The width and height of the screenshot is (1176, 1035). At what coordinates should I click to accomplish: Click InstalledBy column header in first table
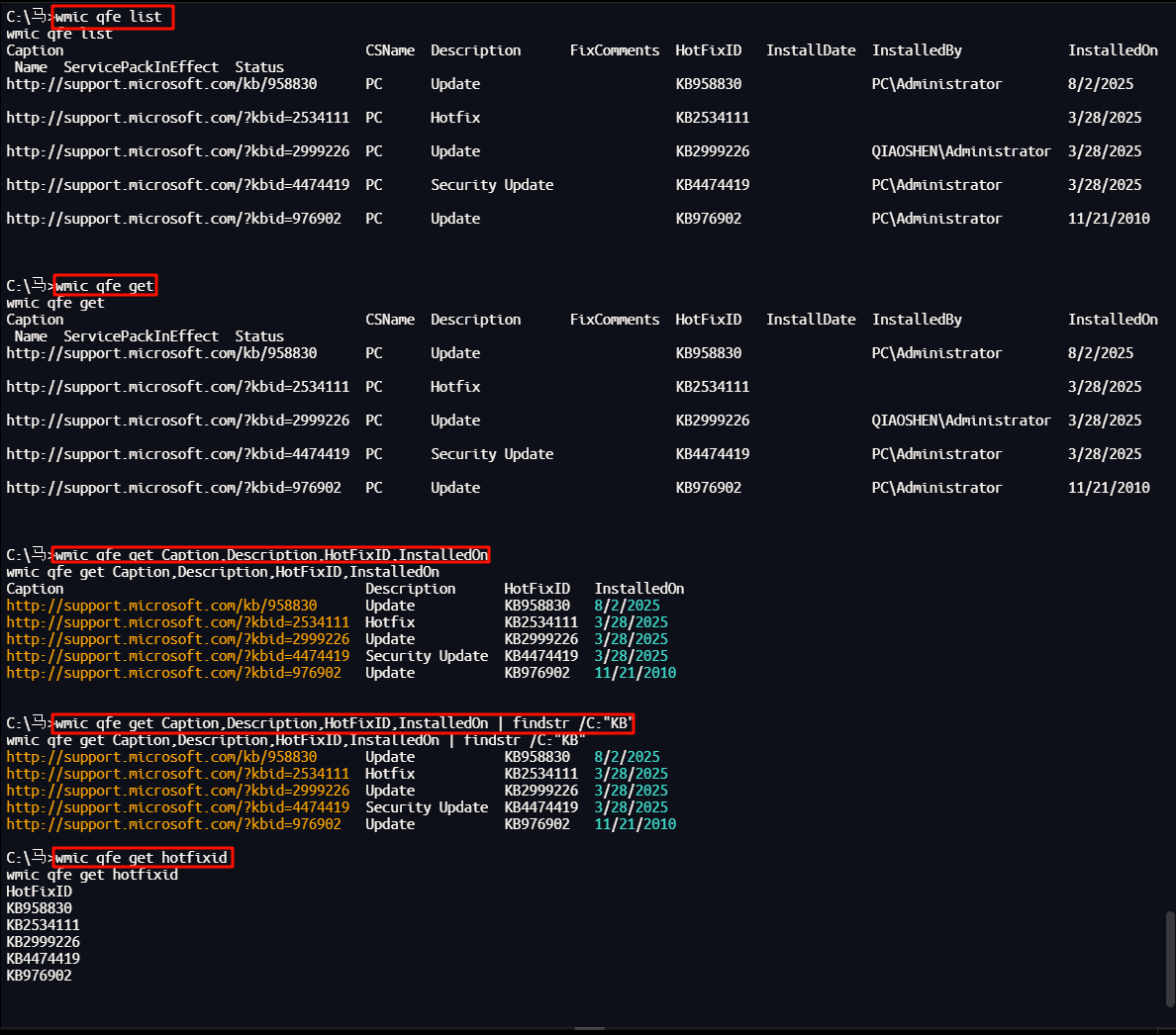tap(917, 50)
